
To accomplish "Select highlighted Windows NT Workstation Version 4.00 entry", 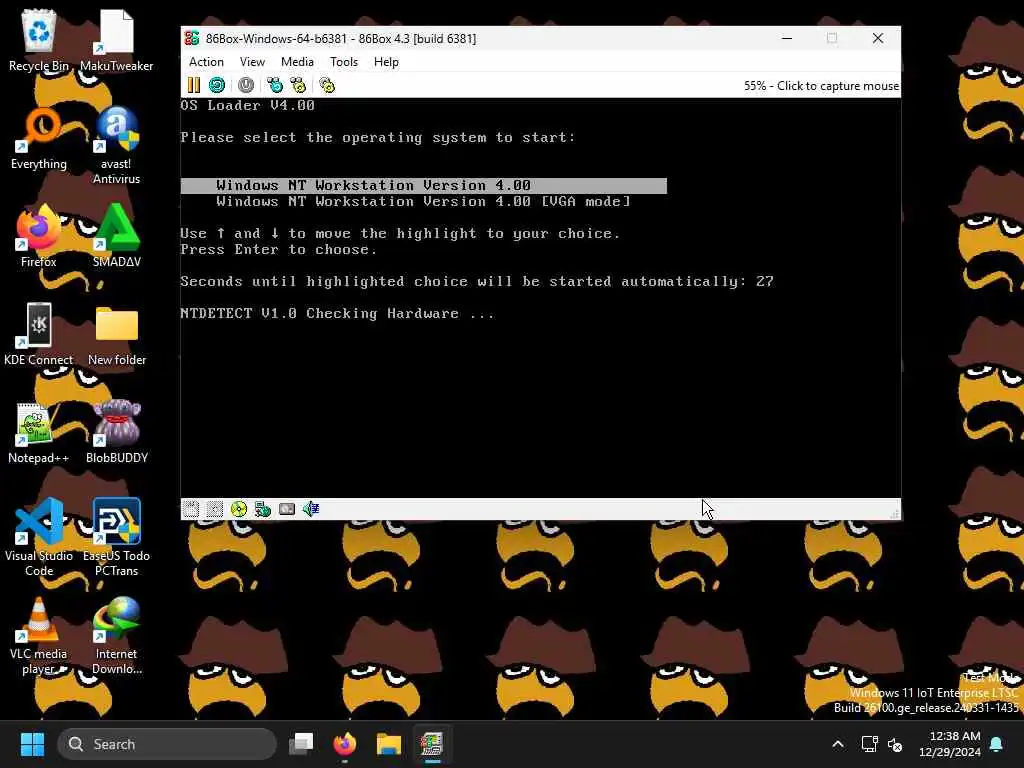I will (423, 185).
